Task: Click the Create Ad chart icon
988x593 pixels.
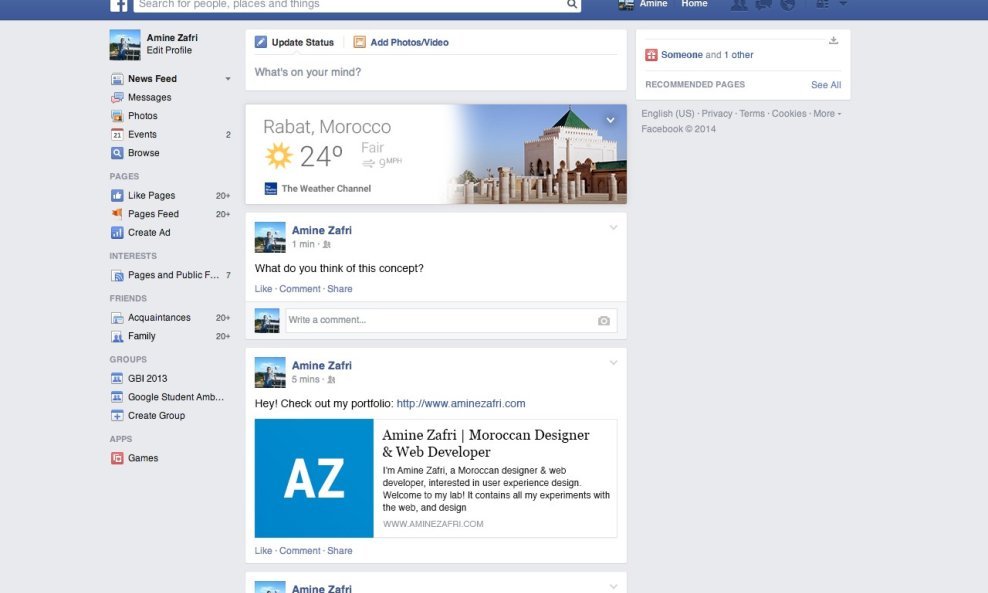Action: [x=117, y=233]
